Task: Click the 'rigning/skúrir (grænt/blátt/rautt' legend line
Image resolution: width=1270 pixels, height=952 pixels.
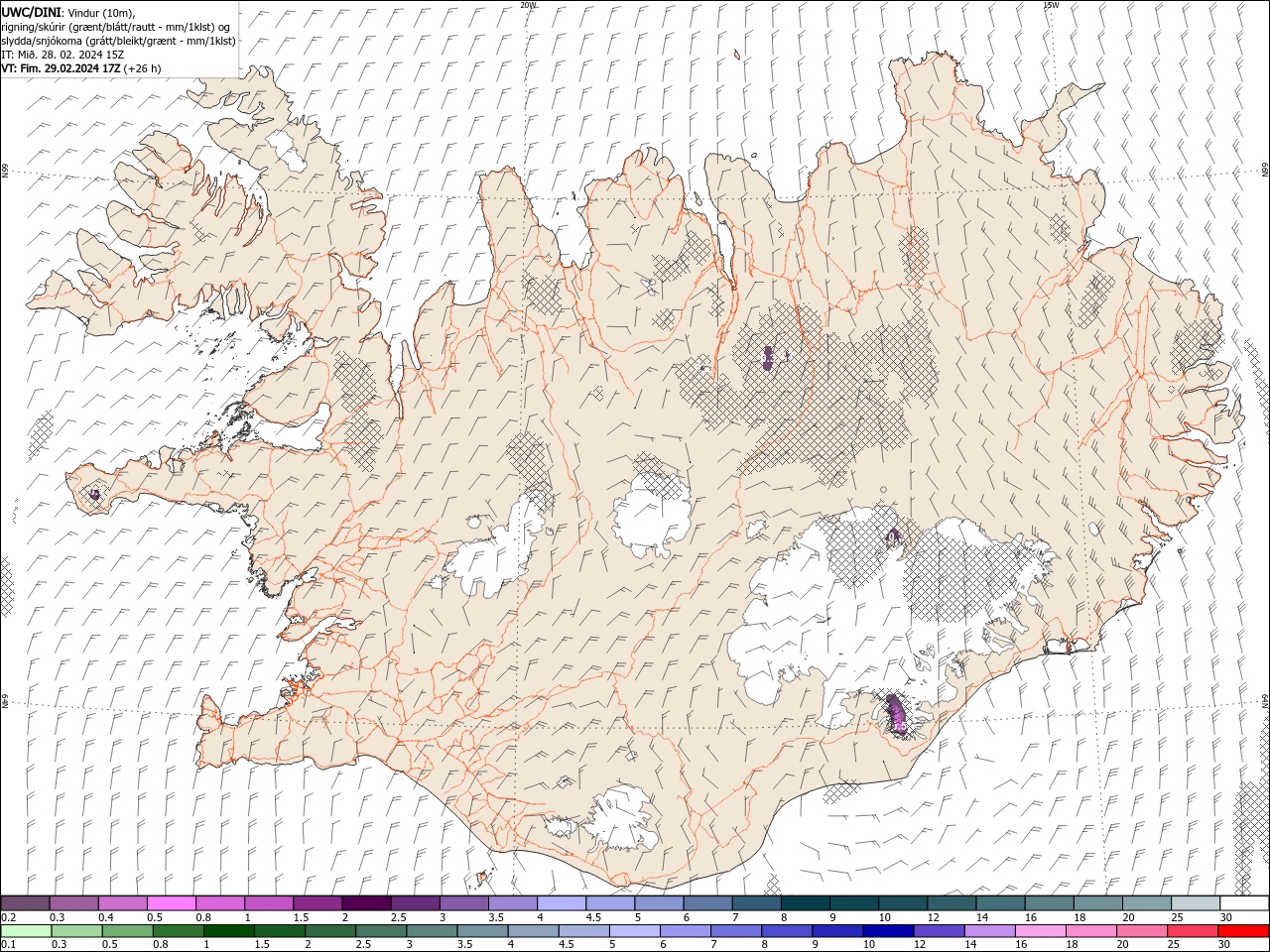Action: 116,26
